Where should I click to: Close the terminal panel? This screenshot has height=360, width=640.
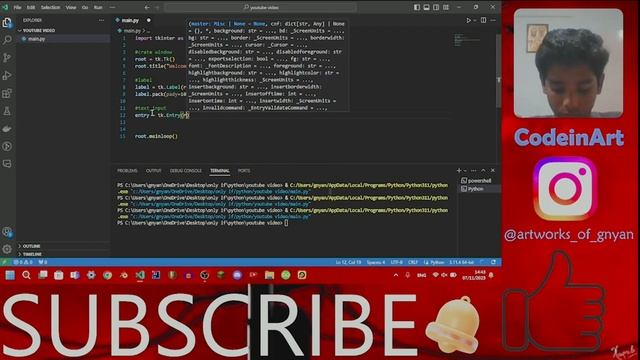pyautogui.click(x=493, y=170)
